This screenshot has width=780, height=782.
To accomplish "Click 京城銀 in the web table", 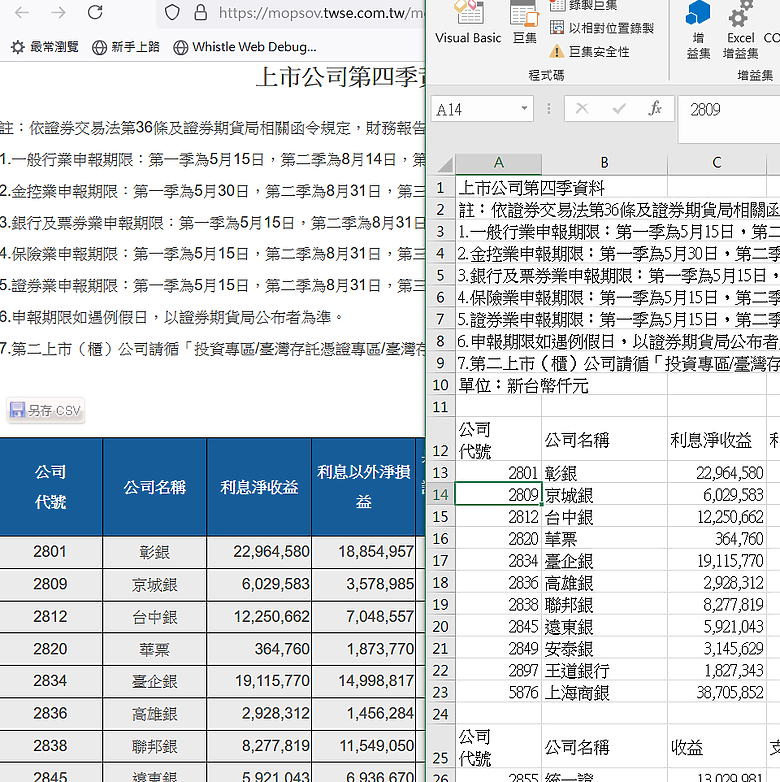I will [x=155, y=585].
